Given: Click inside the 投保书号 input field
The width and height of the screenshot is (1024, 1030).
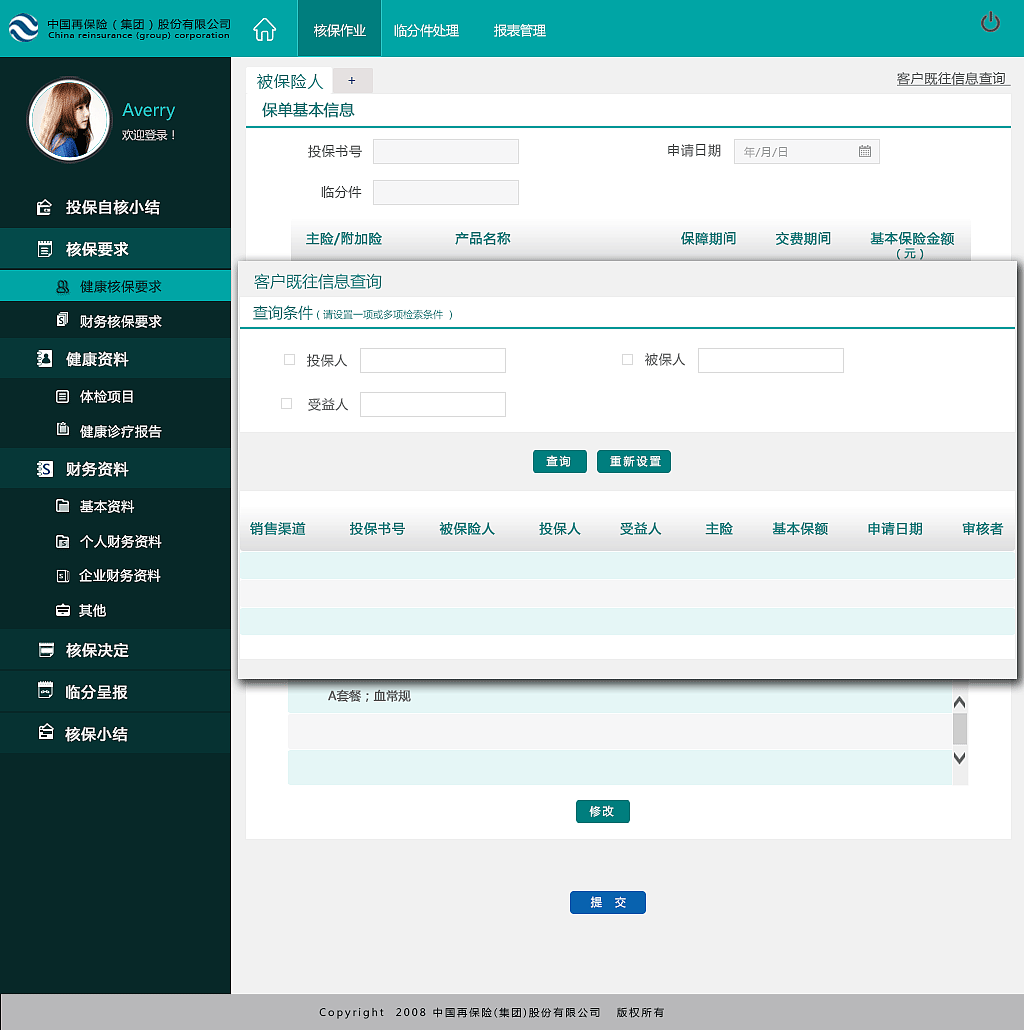Looking at the screenshot, I should click(445, 151).
